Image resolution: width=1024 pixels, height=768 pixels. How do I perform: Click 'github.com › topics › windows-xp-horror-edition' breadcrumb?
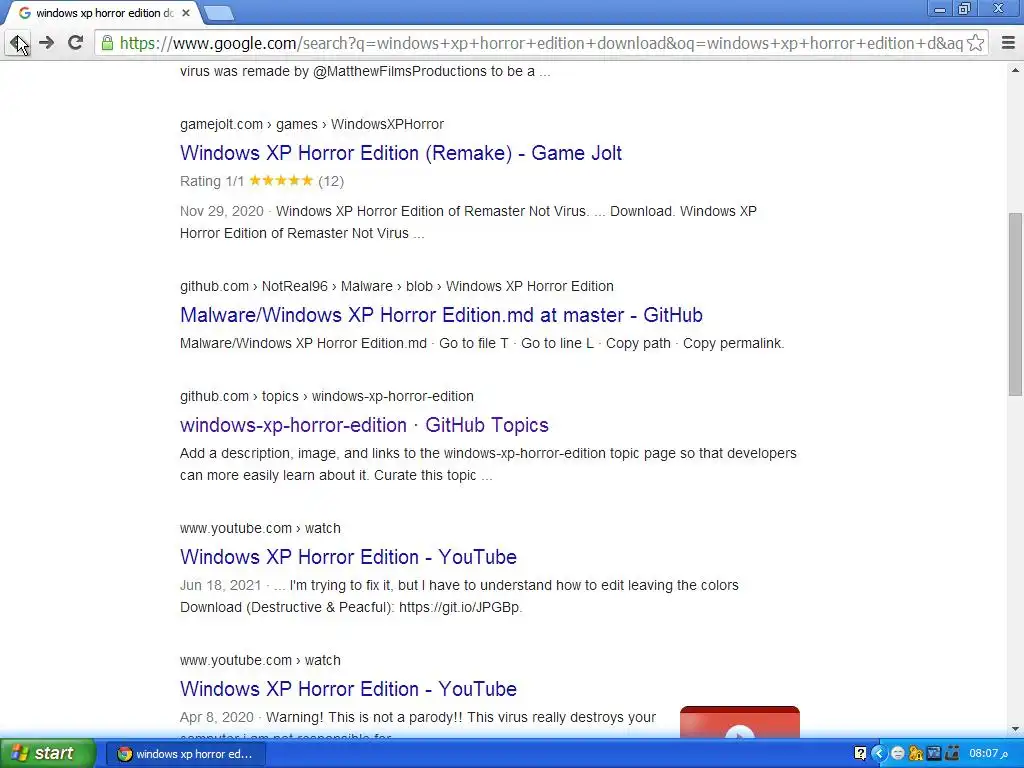327,396
